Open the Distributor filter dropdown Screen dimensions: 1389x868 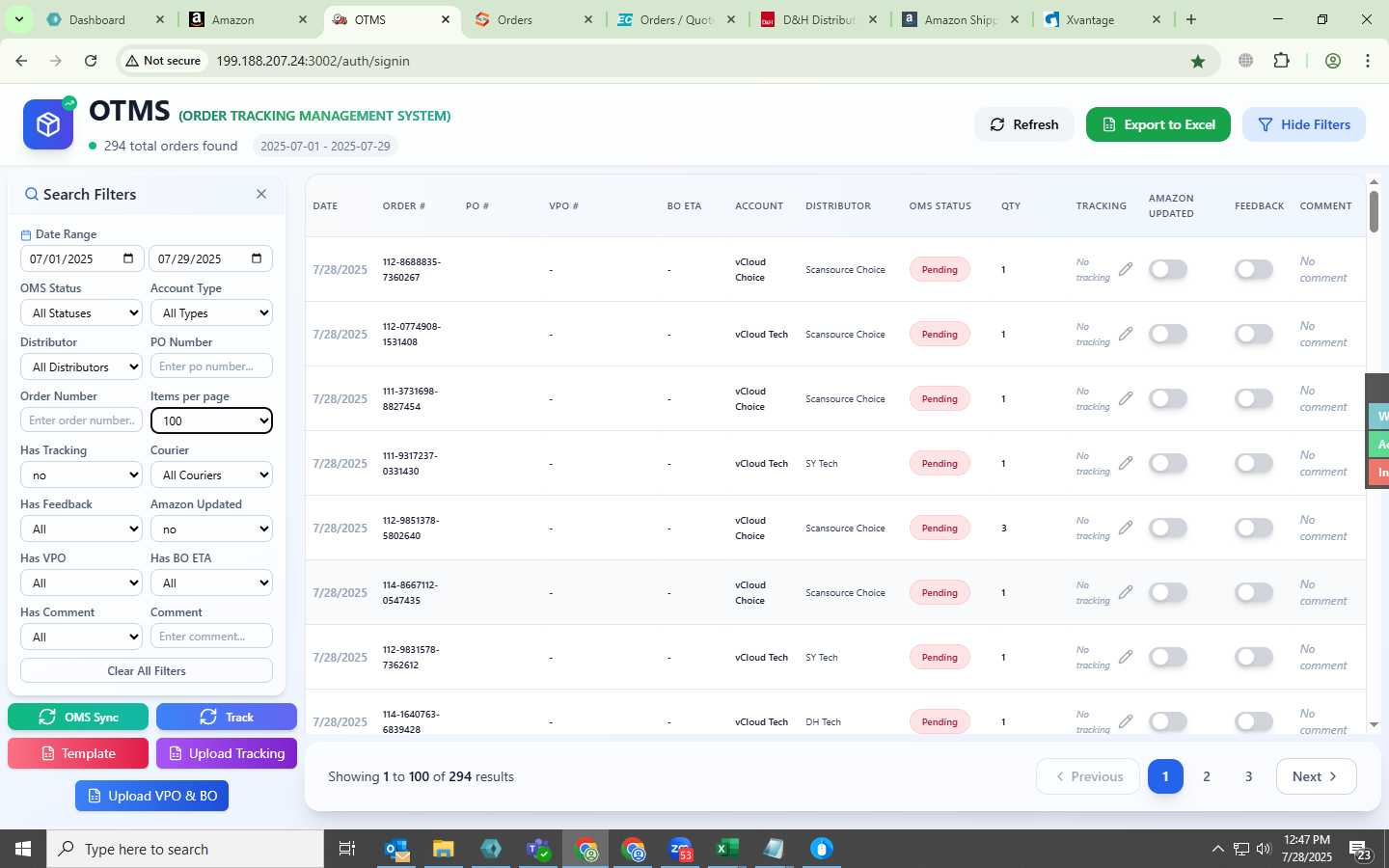click(x=82, y=366)
